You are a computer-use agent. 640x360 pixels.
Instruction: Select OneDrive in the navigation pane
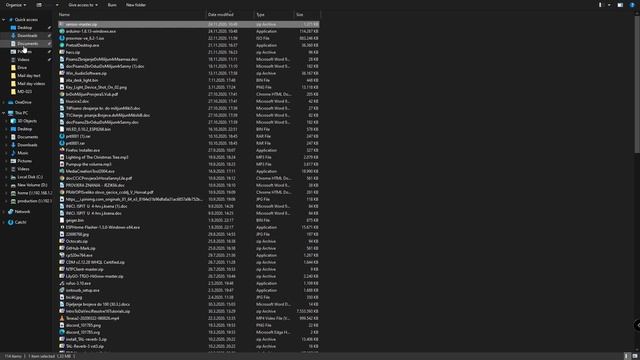(23, 102)
